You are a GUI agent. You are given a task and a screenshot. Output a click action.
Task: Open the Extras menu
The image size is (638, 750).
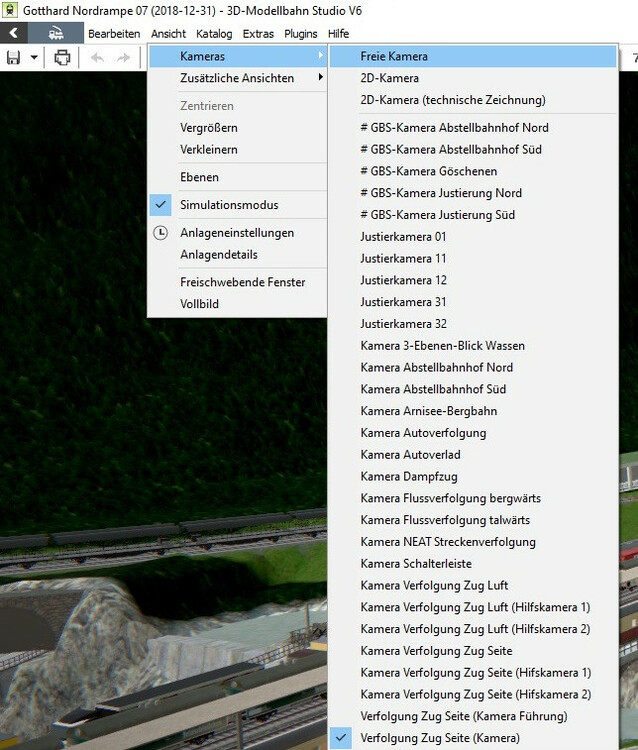coord(258,33)
